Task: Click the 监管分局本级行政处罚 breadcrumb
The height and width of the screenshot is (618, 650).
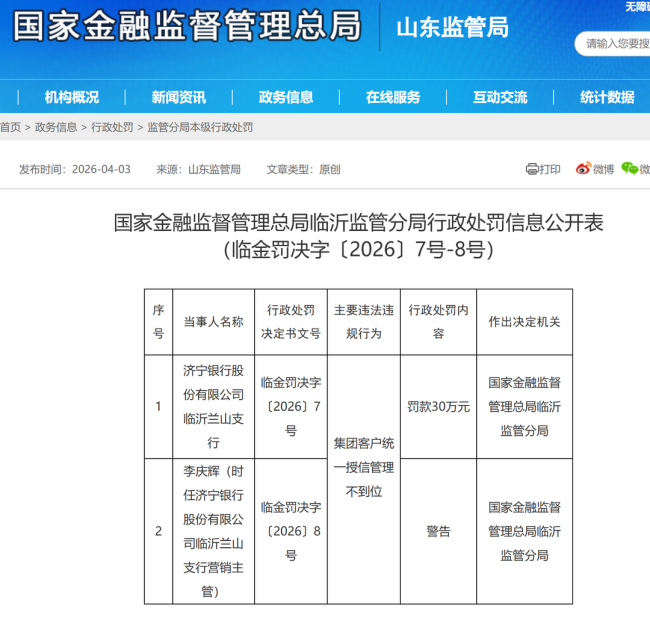Action: 200,127
